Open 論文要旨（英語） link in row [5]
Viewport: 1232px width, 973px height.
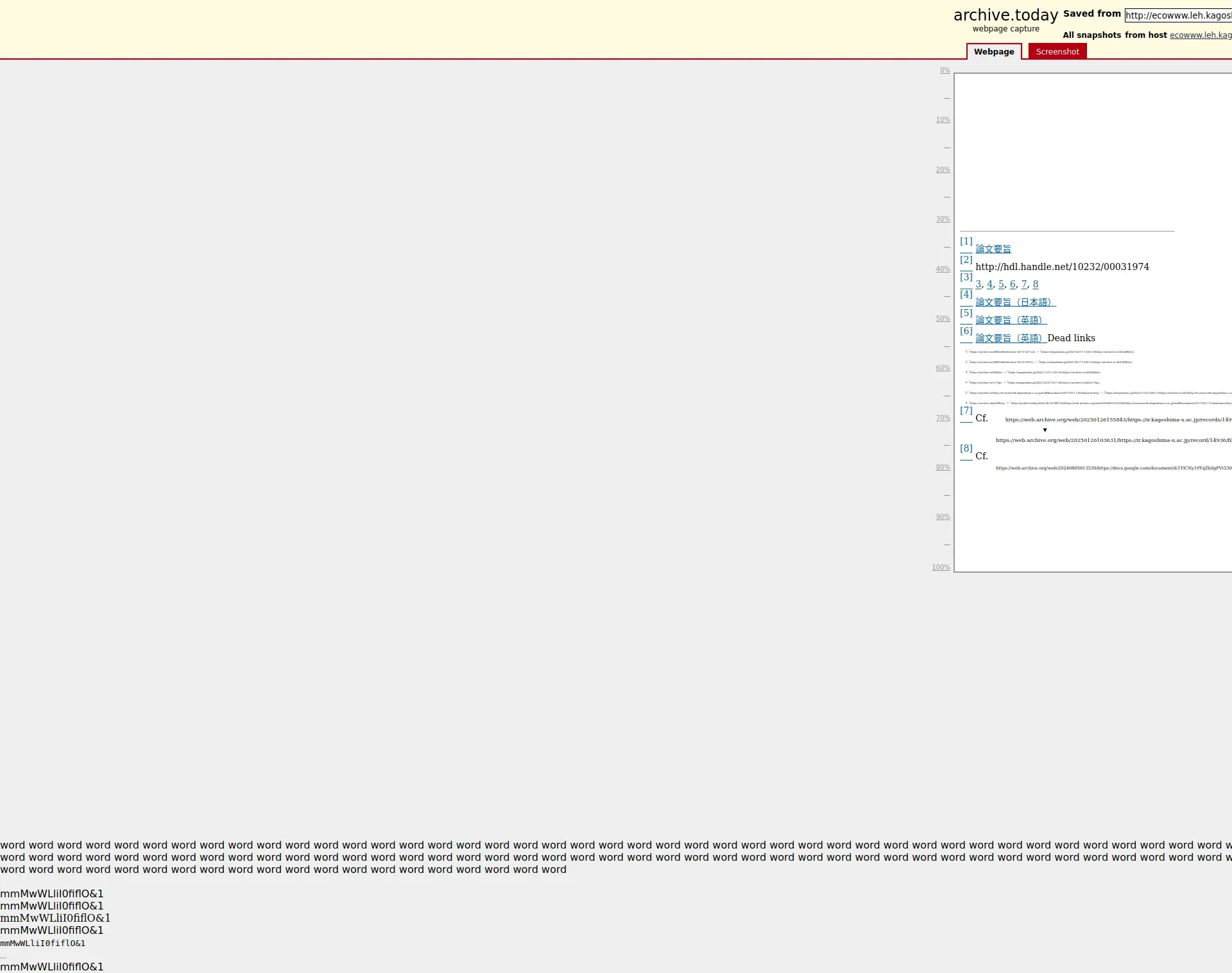pos(1011,320)
